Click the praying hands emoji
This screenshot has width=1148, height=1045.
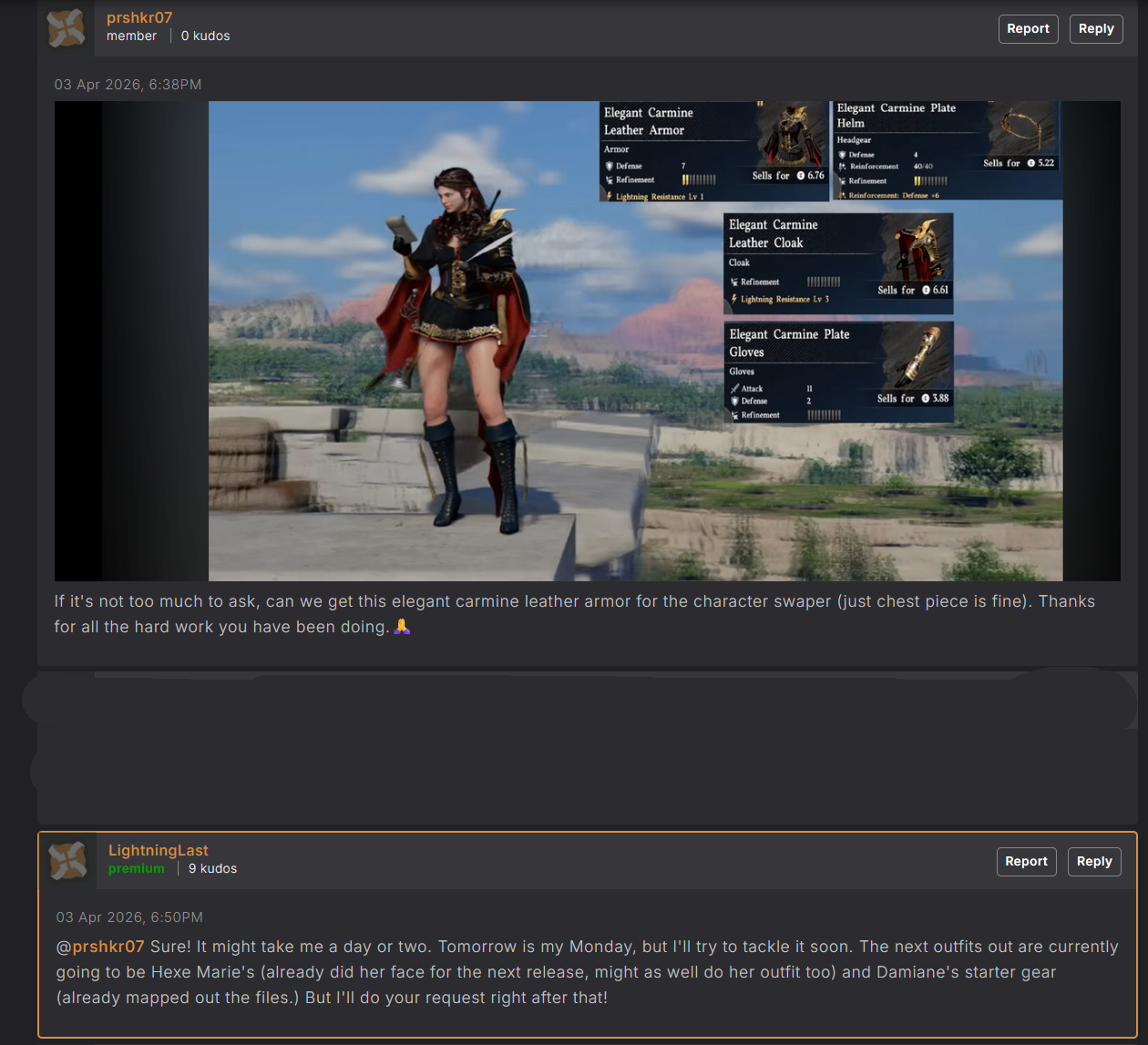(x=402, y=626)
